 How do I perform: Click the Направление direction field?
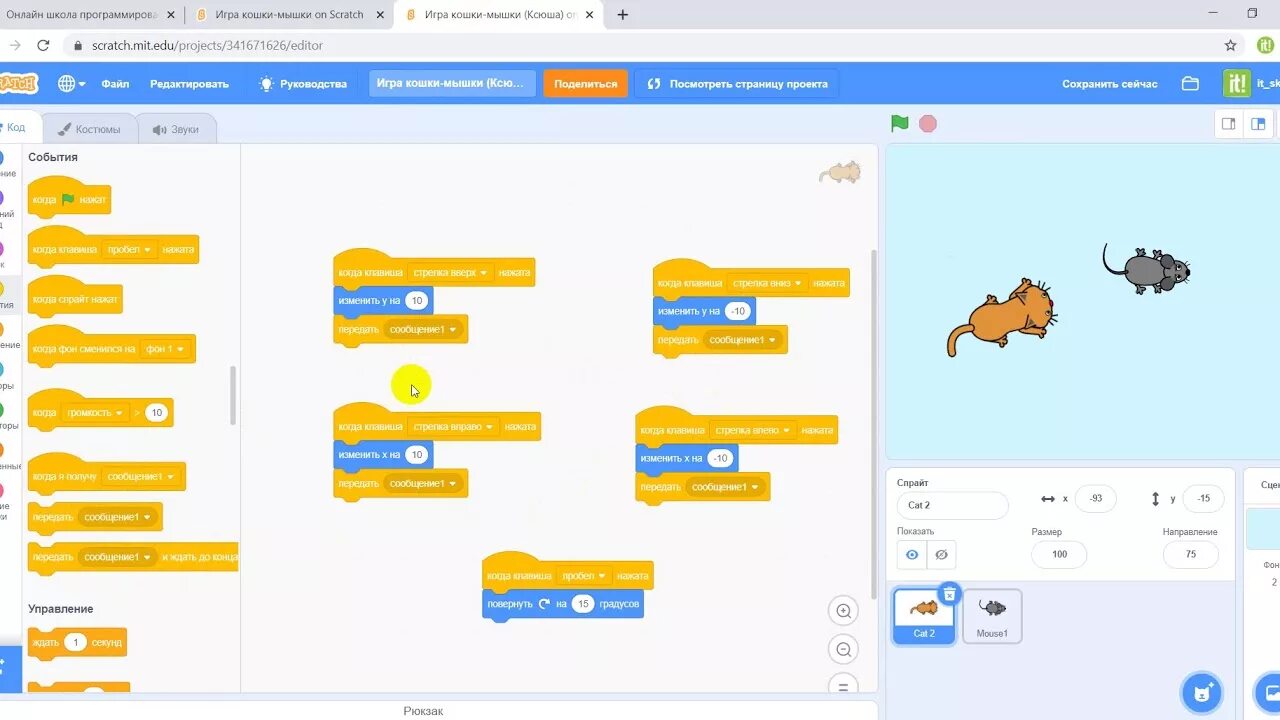(x=1190, y=554)
